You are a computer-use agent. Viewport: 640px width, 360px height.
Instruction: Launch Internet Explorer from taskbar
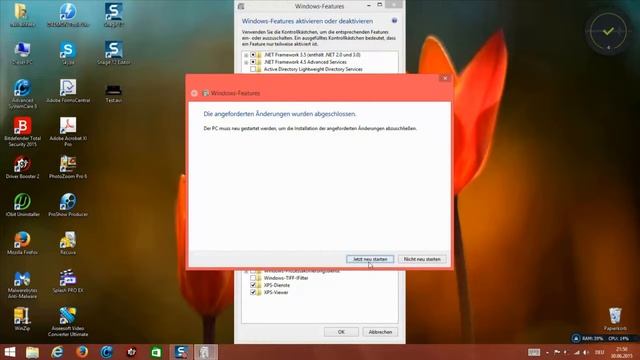[57, 352]
